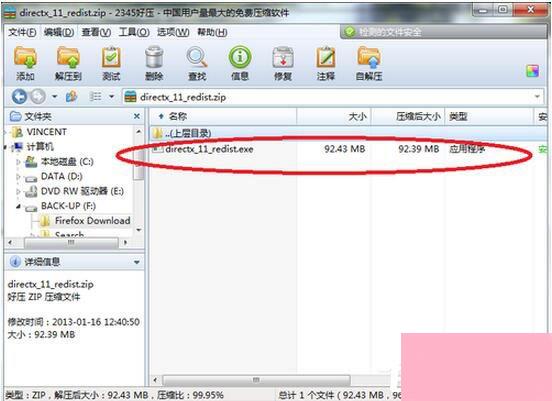This screenshot has height=401, width=552.
Task: Click the 测试 (Test) toolbar icon
Action: pyautogui.click(x=111, y=64)
